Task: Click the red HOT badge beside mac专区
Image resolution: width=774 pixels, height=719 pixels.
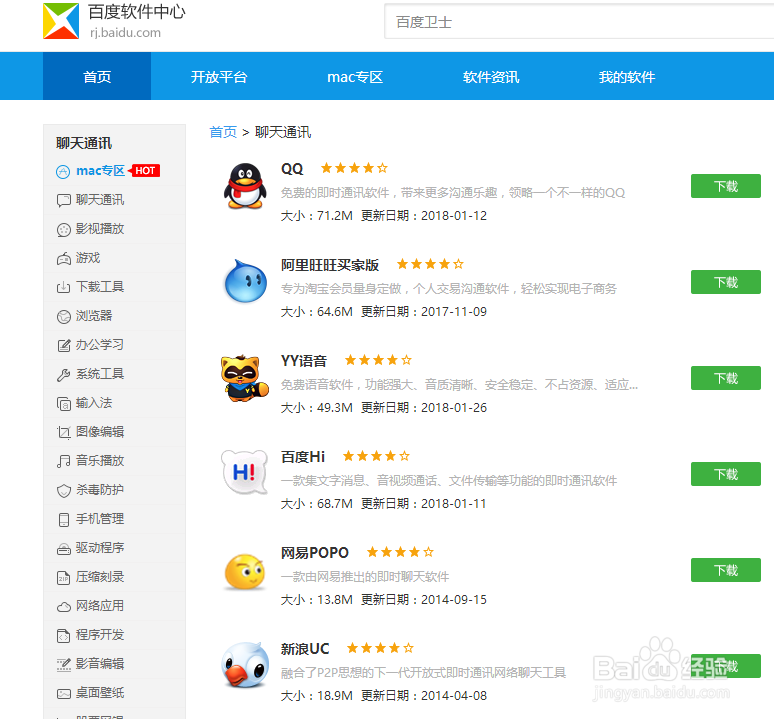Action: pyautogui.click(x=144, y=171)
